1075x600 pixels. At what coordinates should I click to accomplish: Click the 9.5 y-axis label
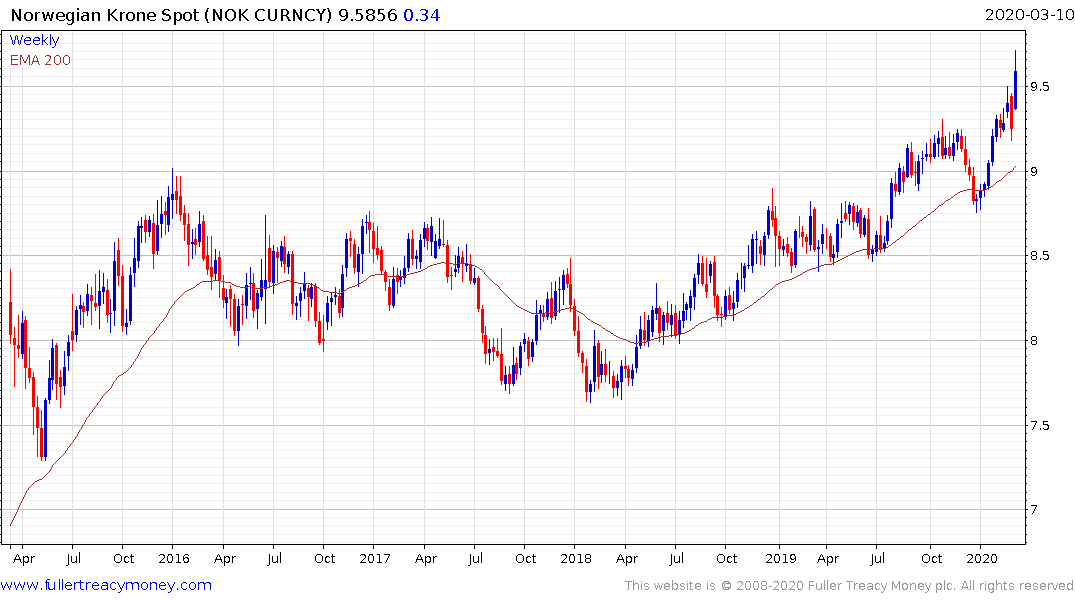tap(1039, 86)
